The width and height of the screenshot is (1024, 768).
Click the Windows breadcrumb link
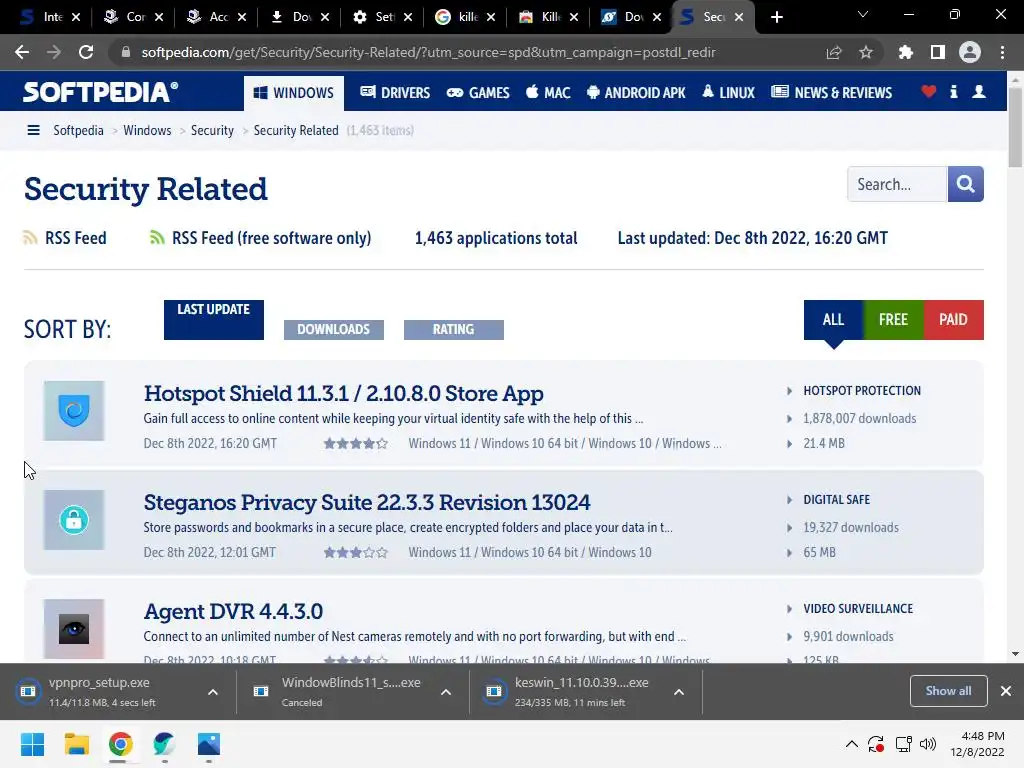pyautogui.click(x=147, y=130)
